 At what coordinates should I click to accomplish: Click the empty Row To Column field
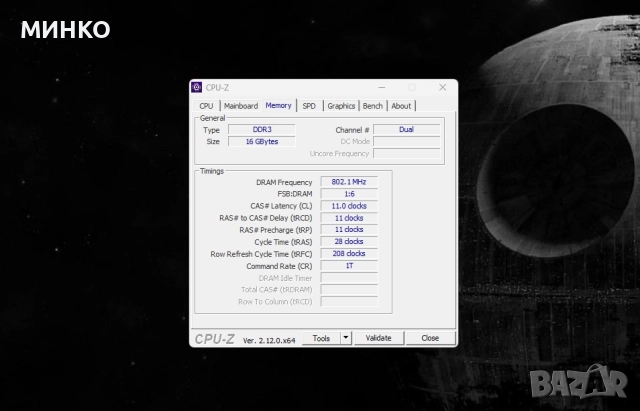349,302
